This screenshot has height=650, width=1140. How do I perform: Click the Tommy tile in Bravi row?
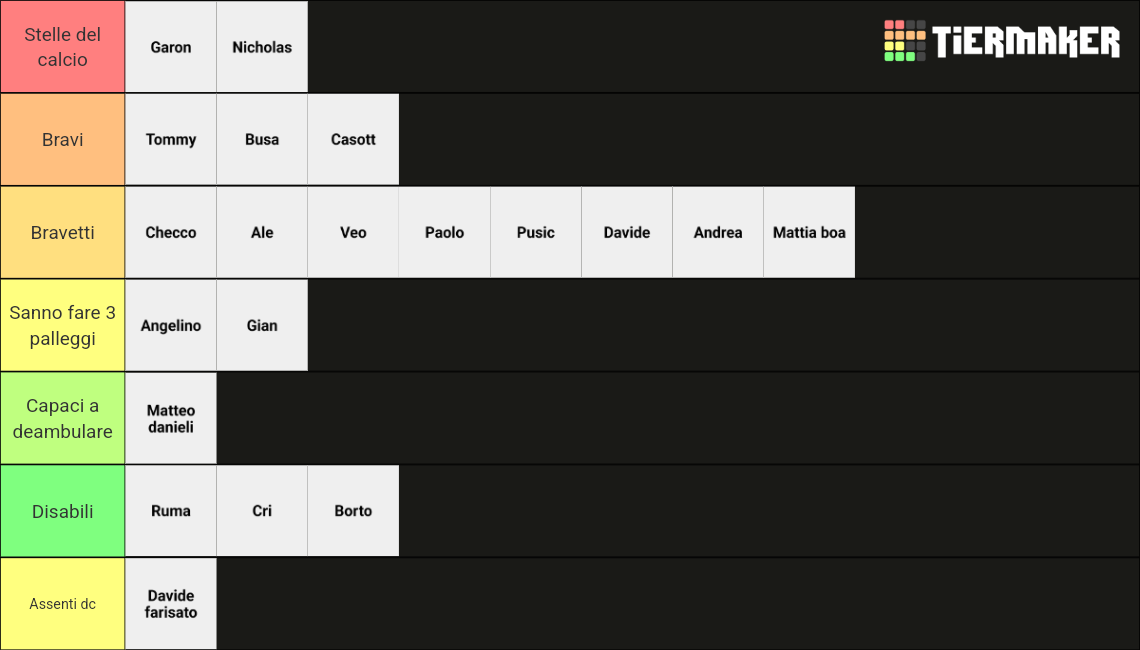coord(171,139)
